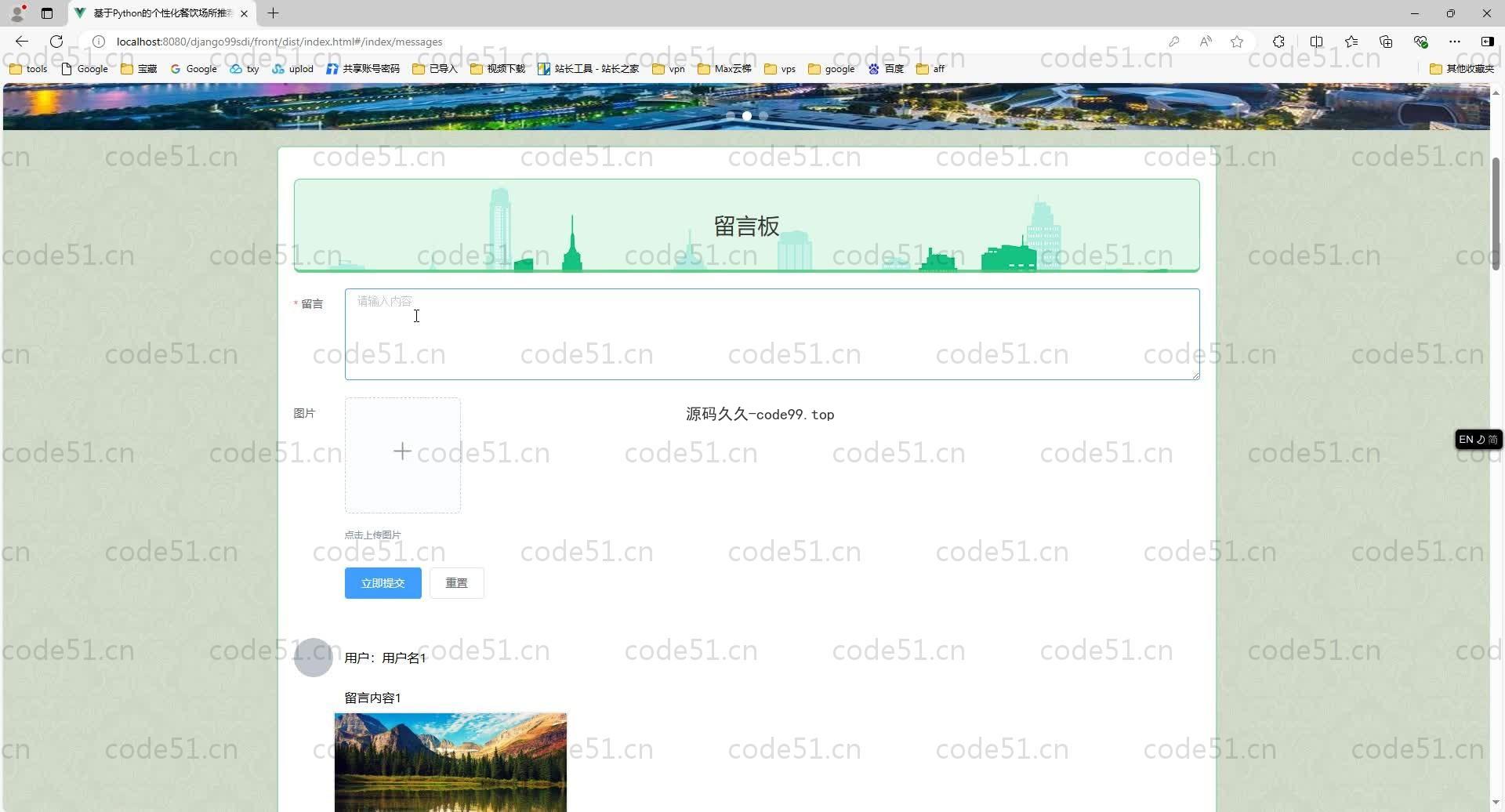The image size is (1505, 812).
Task: Open 宝藏 bookmark folder
Action: pyautogui.click(x=139, y=69)
